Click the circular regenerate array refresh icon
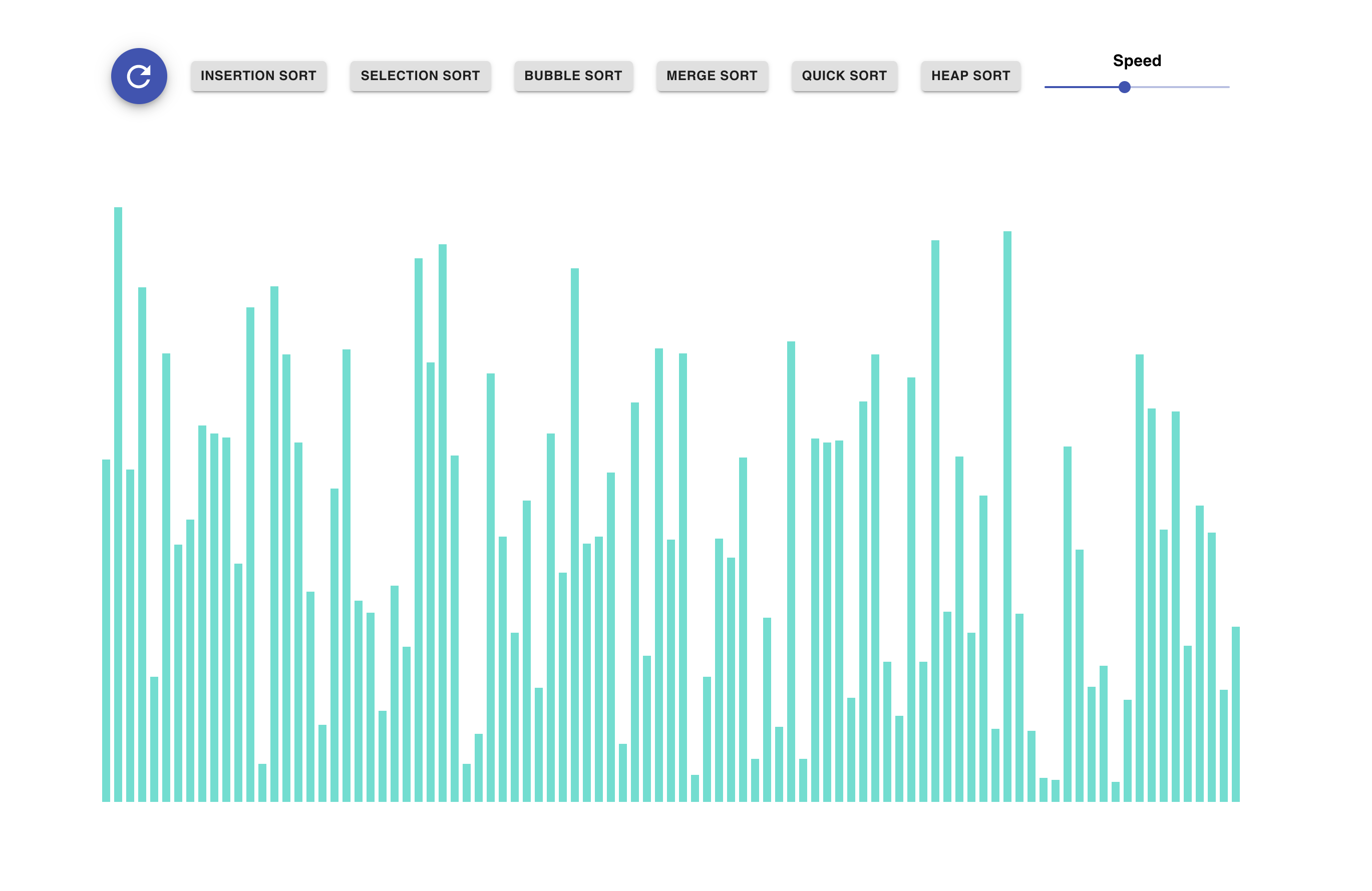Image resolution: width=1372 pixels, height=891 pixels. pos(139,76)
